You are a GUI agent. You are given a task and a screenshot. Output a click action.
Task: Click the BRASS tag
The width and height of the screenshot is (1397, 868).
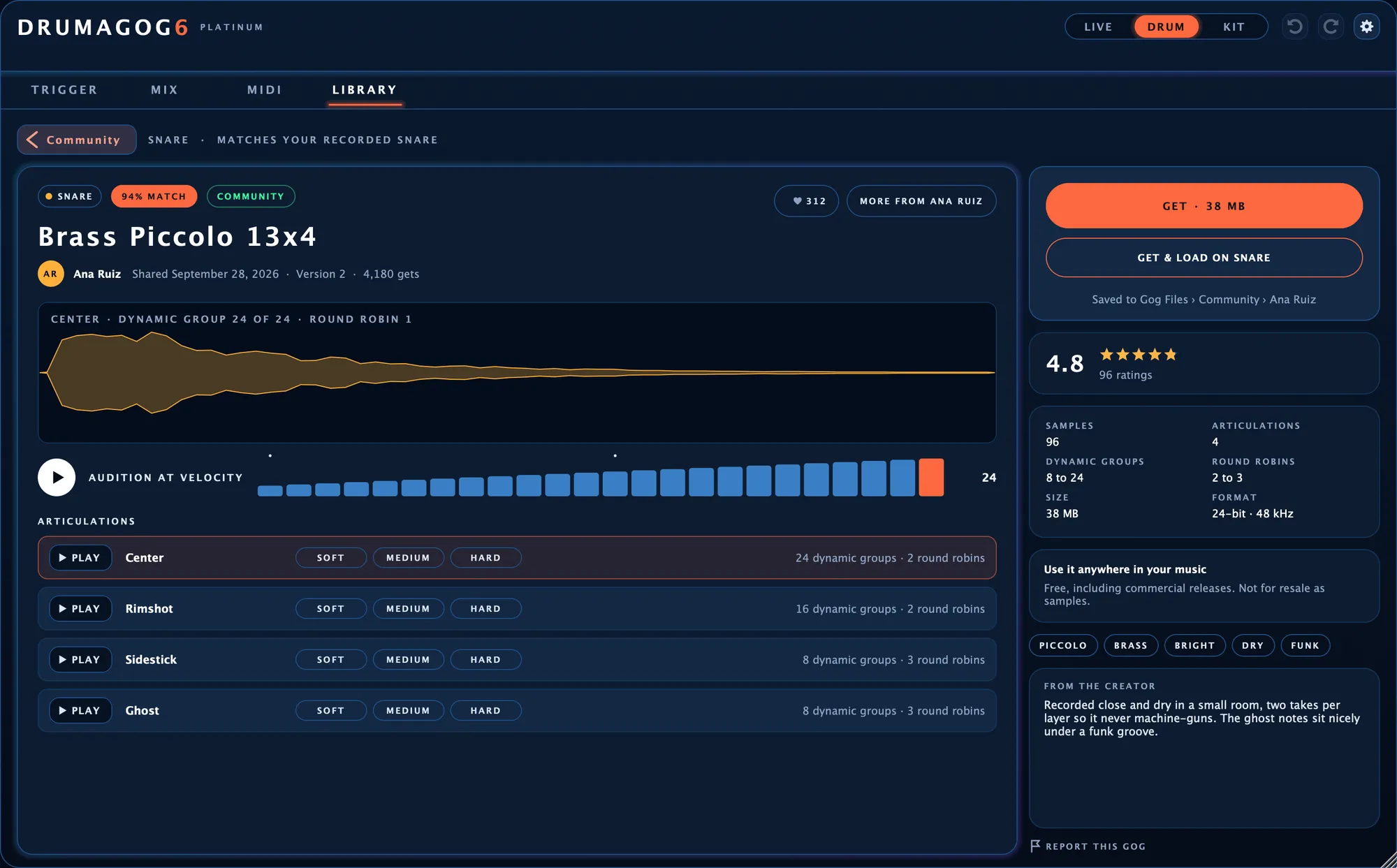[1131, 646]
